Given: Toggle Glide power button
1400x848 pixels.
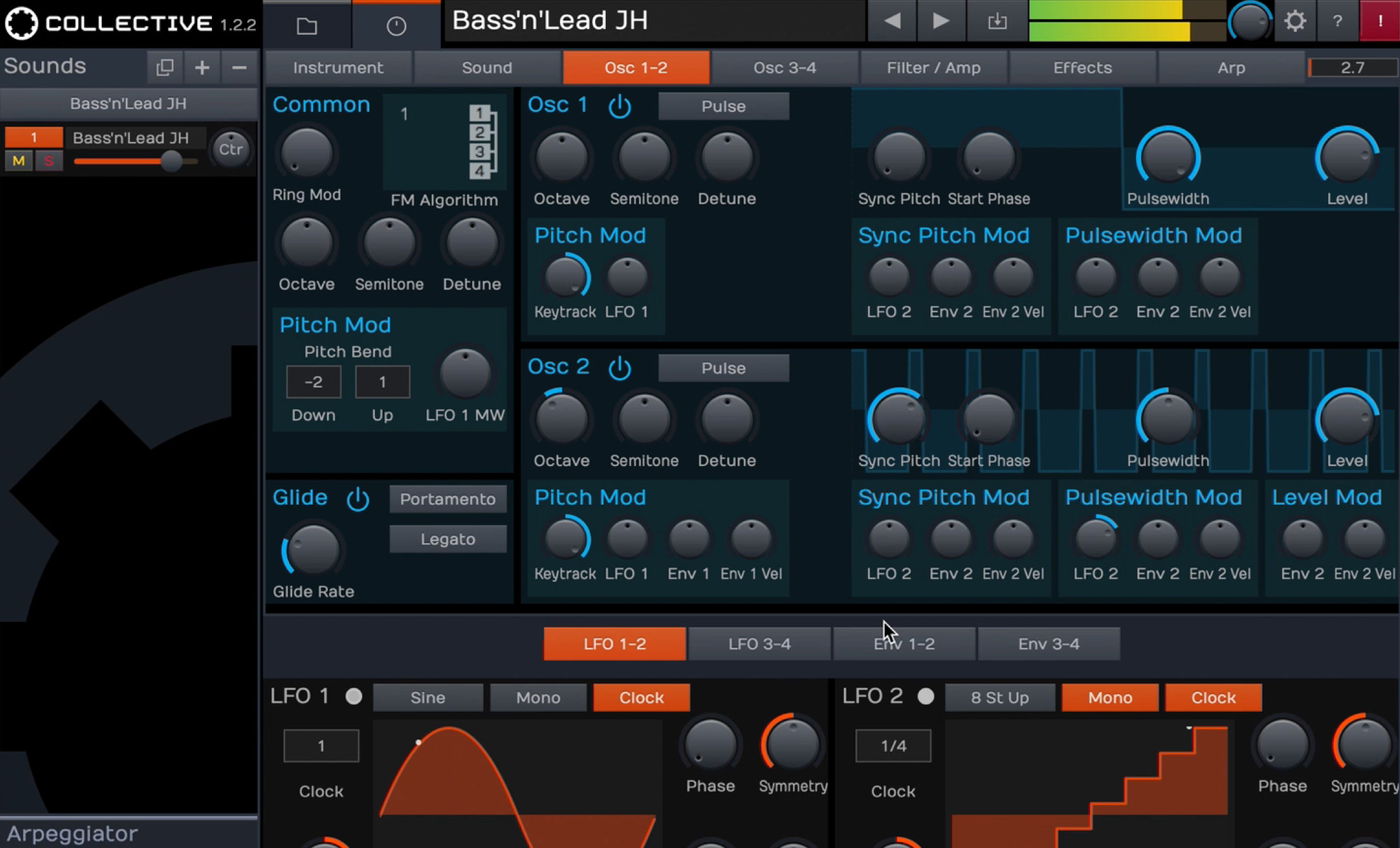Looking at the screenshot, I should [x=358, y=498].
